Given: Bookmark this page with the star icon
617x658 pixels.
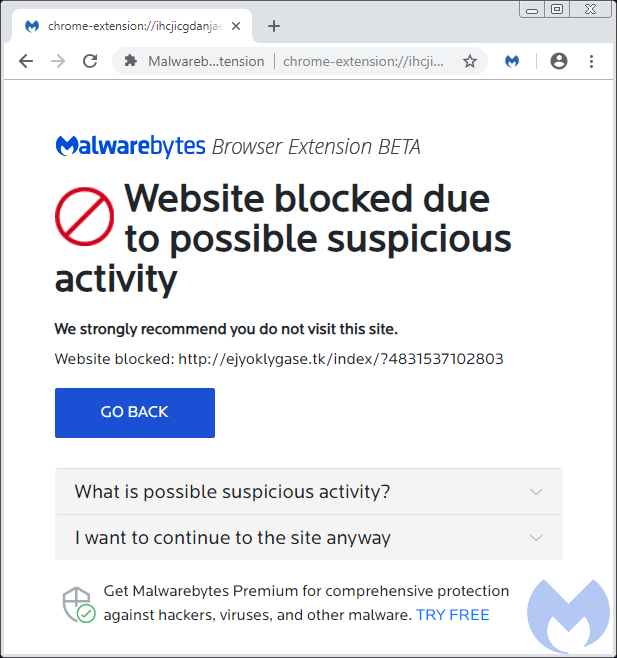Looking at the screenshot, I should click(470, 61).
